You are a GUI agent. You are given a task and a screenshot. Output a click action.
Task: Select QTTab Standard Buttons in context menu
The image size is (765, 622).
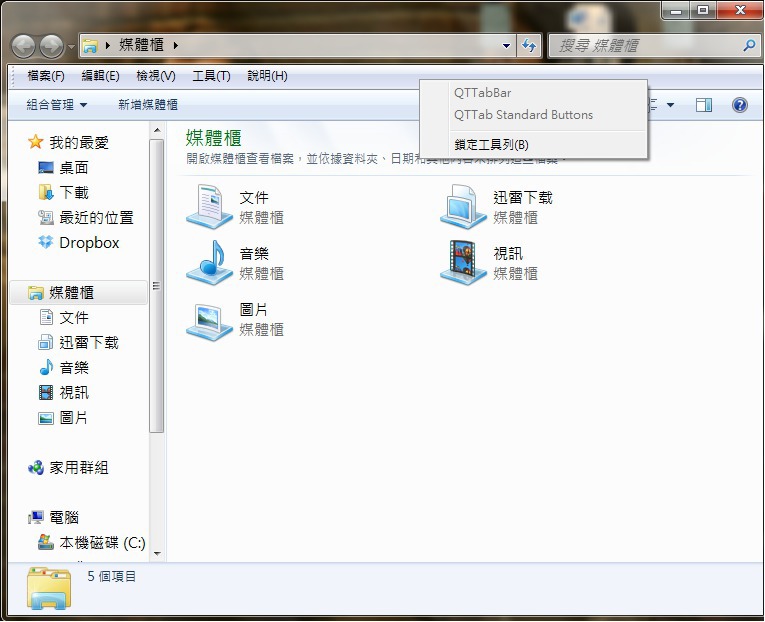[533, 115]
